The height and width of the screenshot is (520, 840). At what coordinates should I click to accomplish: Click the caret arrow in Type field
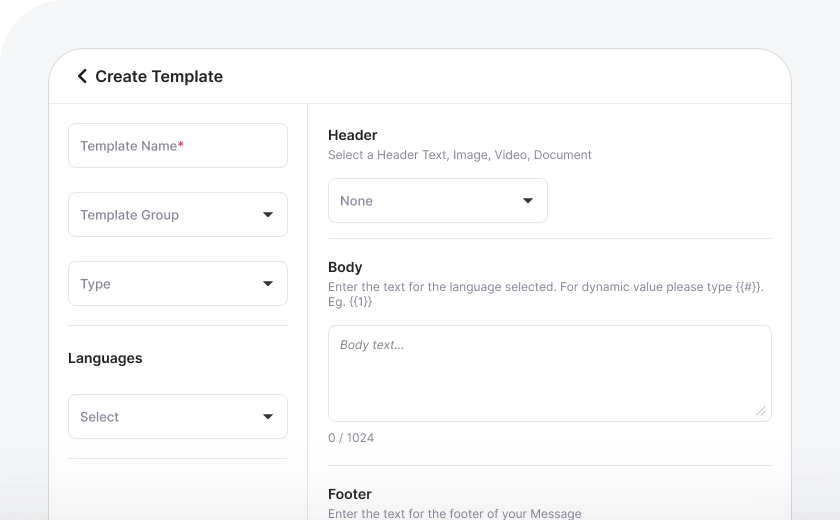[x=268, y=284]
